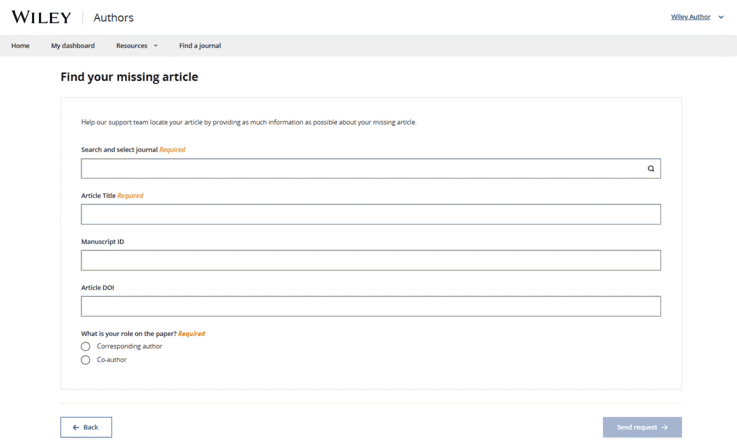Go to the Home nav item
737x444 pixels.
pyautogui.click(x=20, y=46)
